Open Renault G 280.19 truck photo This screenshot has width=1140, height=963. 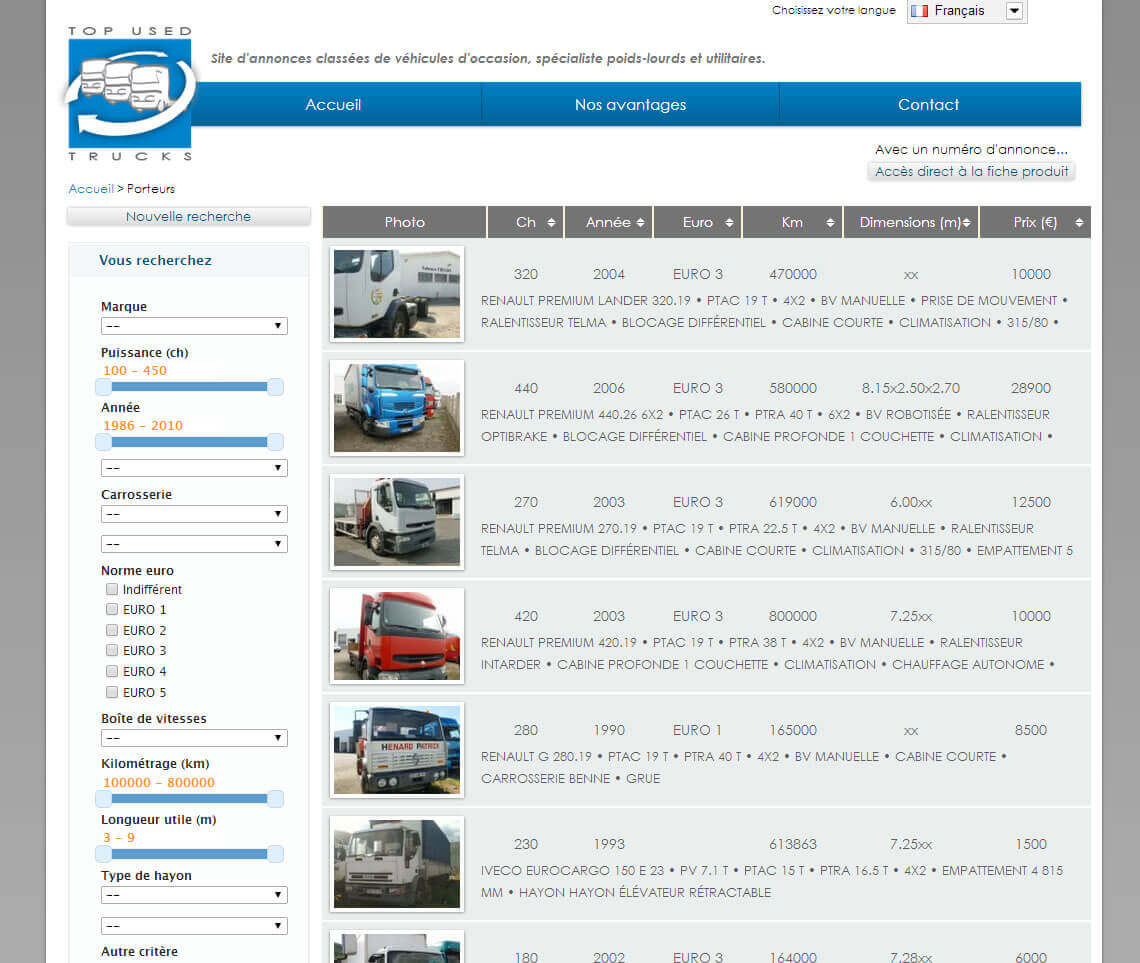coord(397,749)
